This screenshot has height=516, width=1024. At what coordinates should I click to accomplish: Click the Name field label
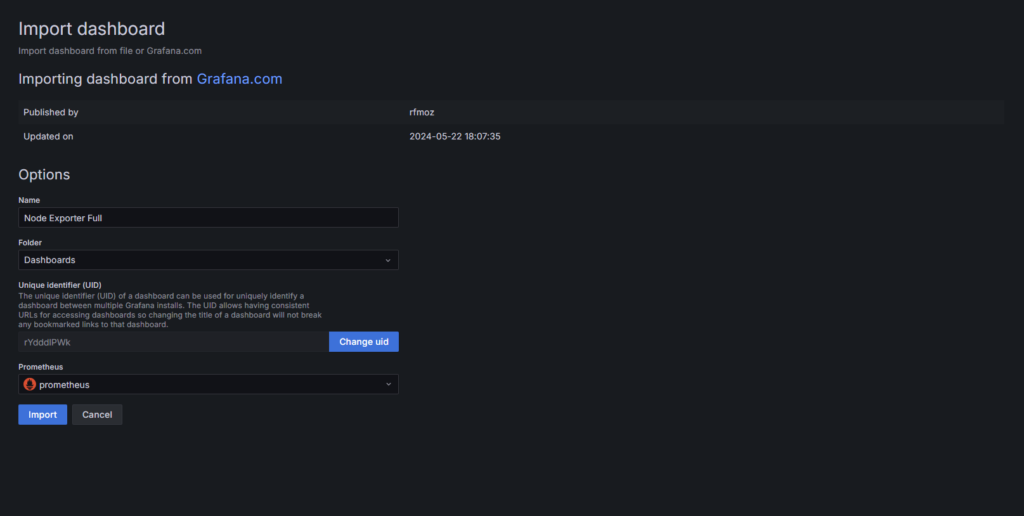pos(29,200)
